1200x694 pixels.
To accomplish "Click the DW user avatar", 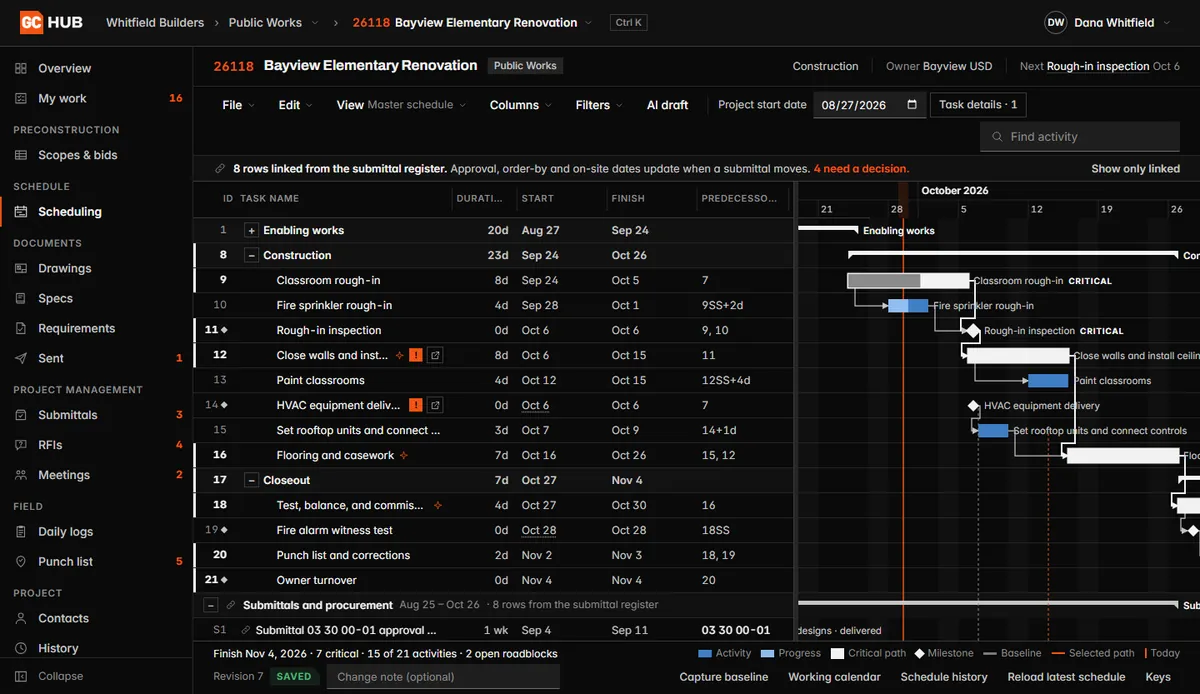I will click(1056, 22).
